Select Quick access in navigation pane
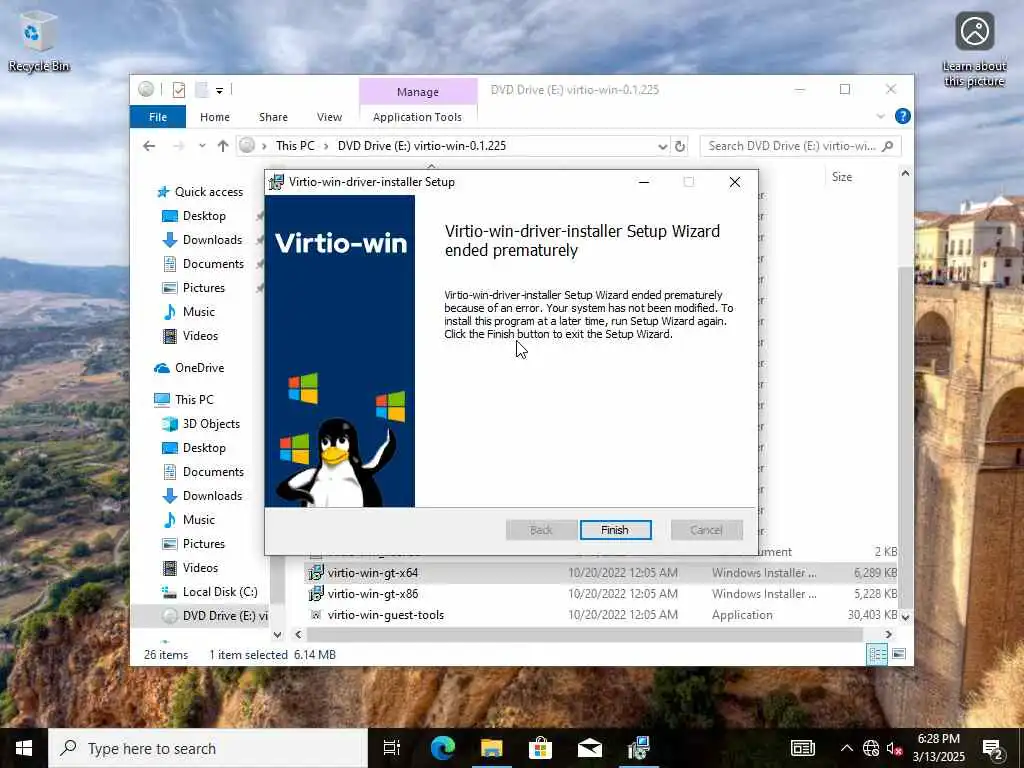 208,191
